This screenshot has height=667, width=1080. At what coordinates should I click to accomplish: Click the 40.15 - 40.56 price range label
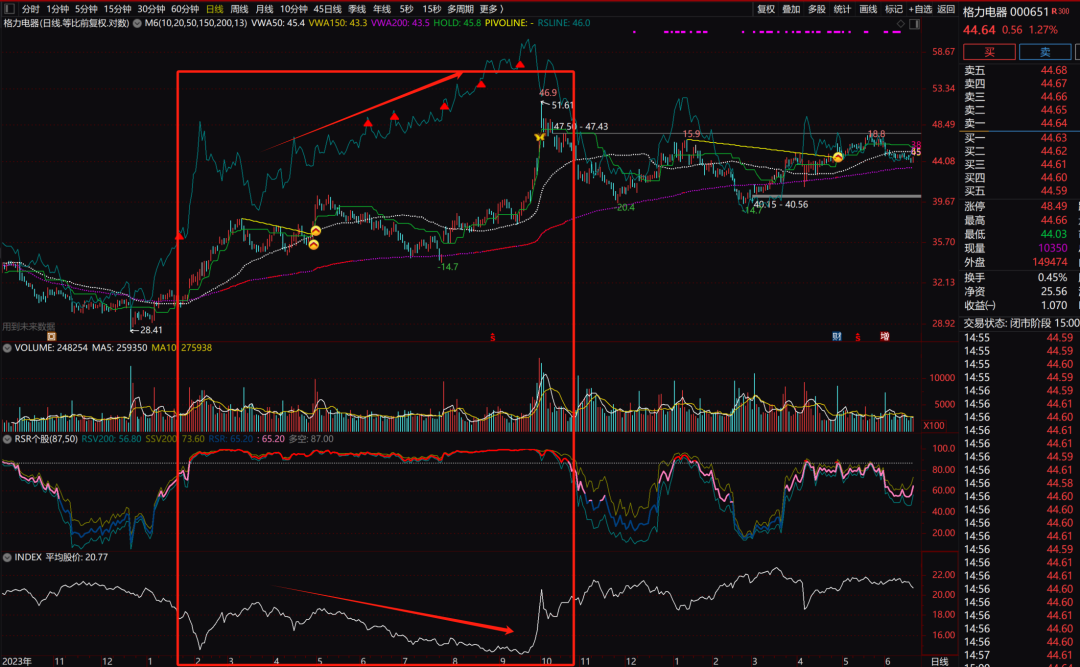(781, 205)
